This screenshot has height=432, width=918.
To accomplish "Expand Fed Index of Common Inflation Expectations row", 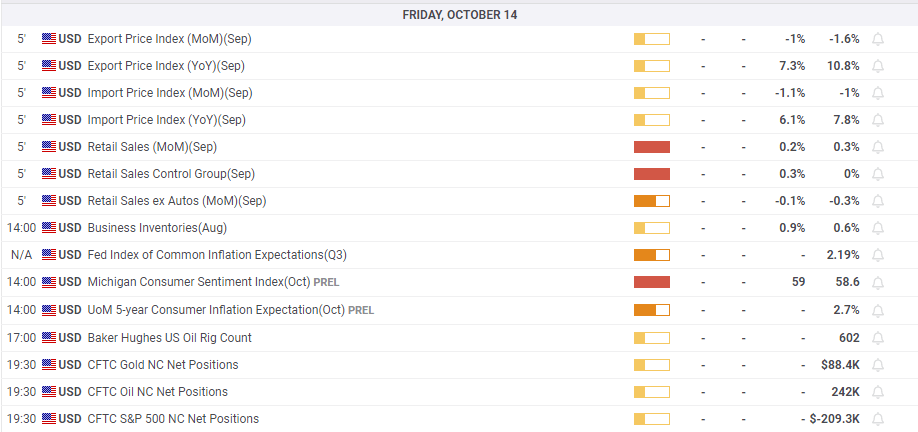I will pos(217,255).
